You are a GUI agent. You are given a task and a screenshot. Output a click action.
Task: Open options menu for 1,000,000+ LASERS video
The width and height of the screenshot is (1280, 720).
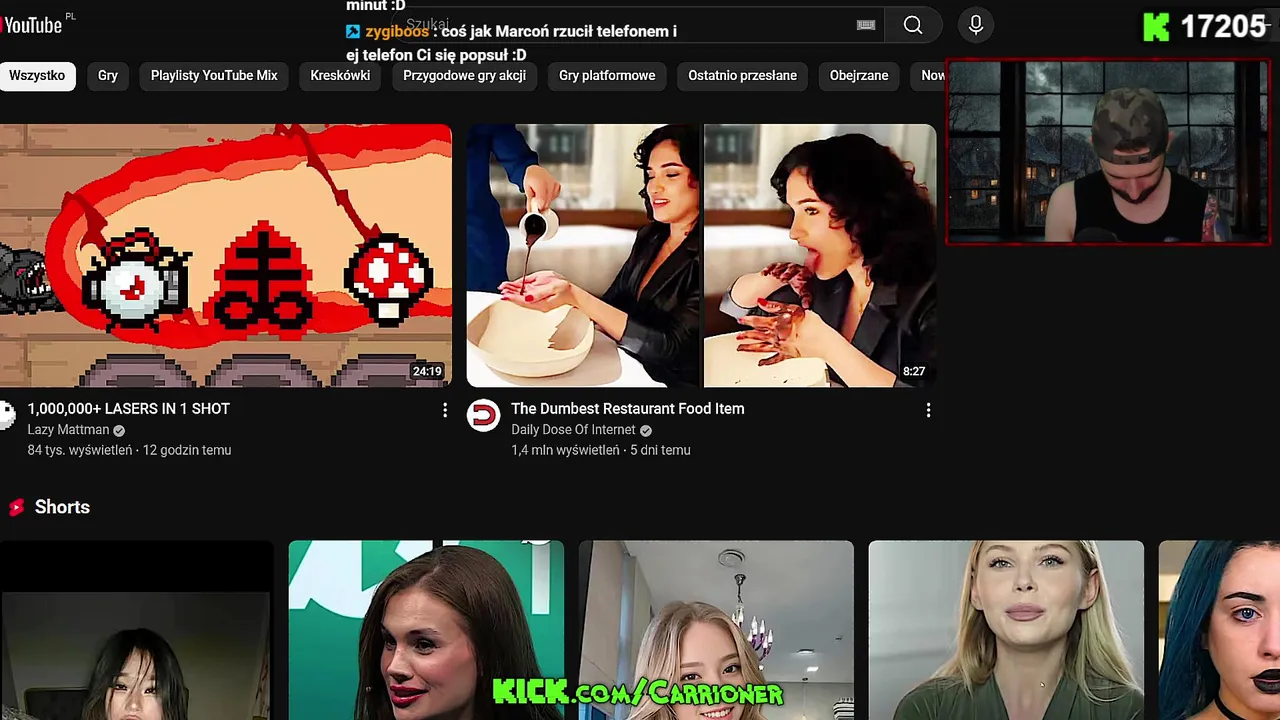click(x=445, y=410)
